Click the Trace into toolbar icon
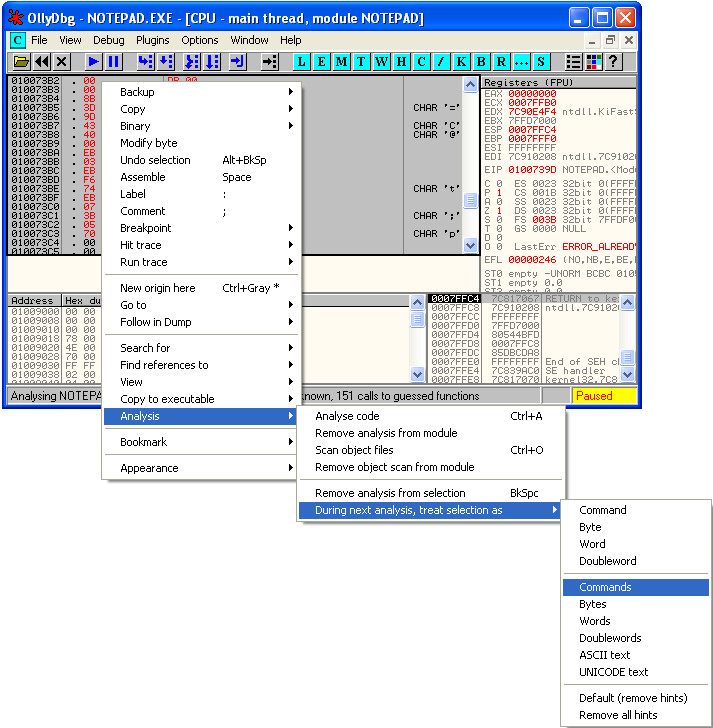The image size is (713, 728). (192, 61)
